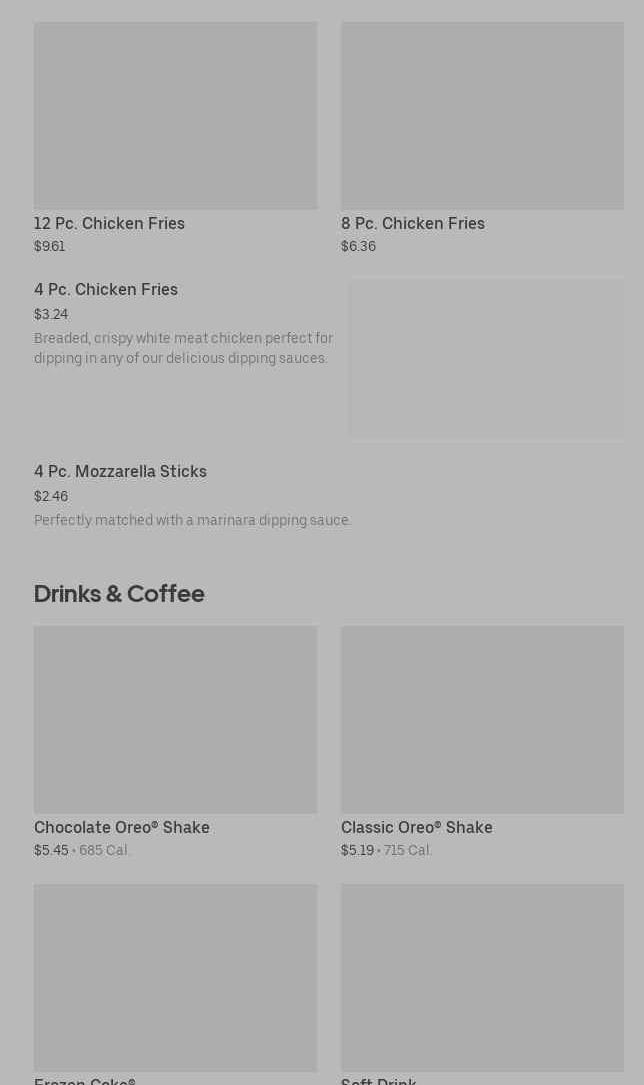Click the breaded crispy chicken description text
Screen dimensions: 644x1085
[183, 348]
